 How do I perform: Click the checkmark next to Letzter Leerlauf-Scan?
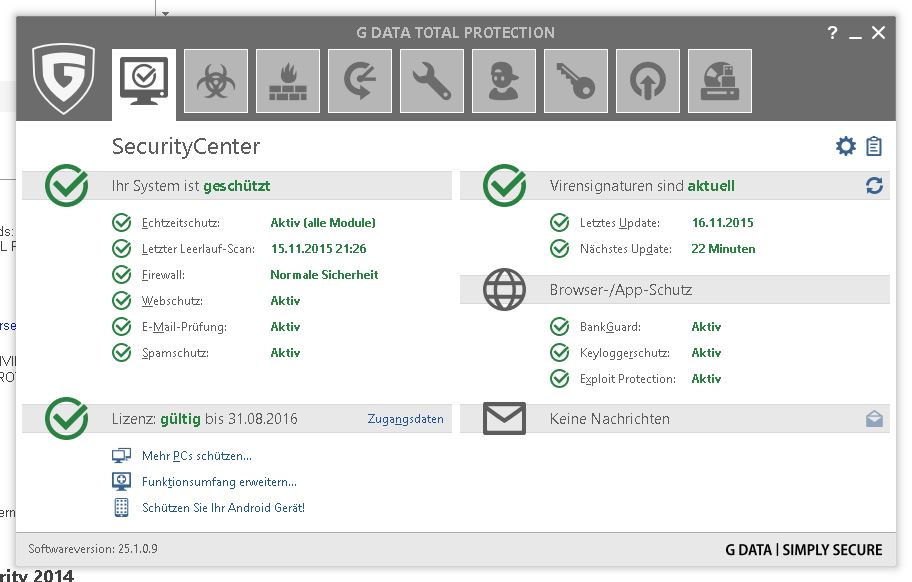[x=122, y=249]
